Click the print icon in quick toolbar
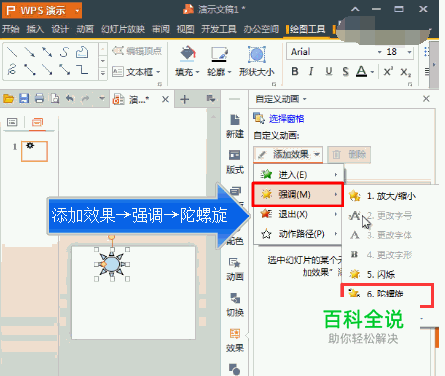Viewport: 445px width, 376px height. coord(39,99)
